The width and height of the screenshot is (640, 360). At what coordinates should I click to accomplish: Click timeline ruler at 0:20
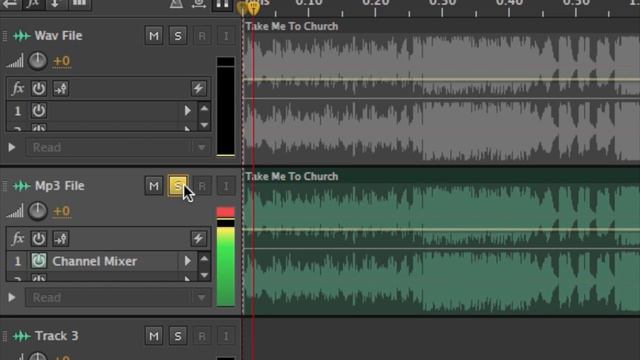(376, 4)
